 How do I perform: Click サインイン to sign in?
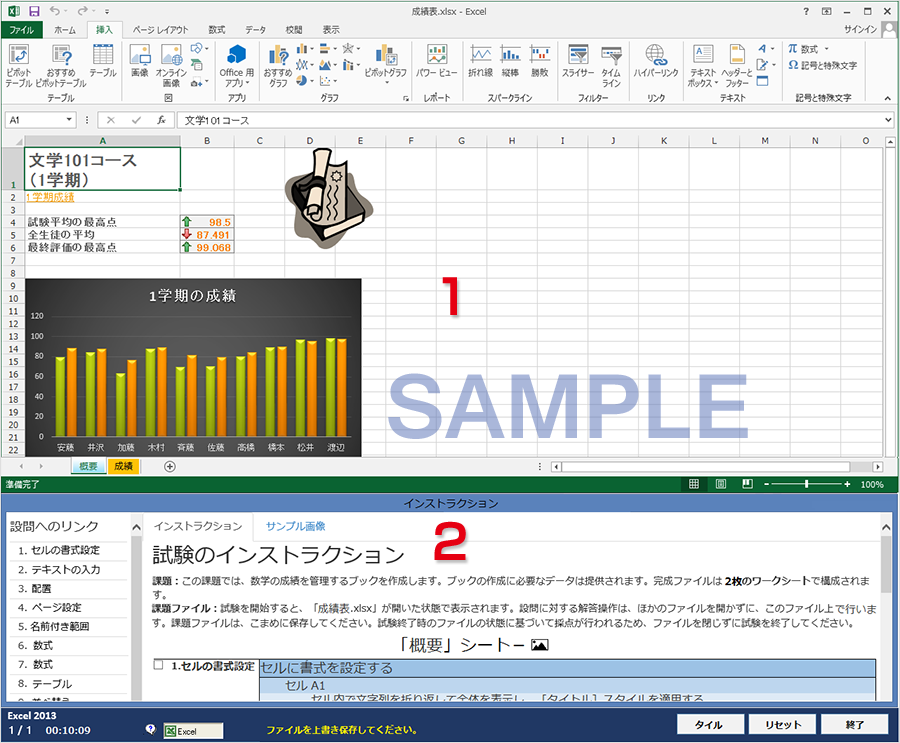pos(860,29)
